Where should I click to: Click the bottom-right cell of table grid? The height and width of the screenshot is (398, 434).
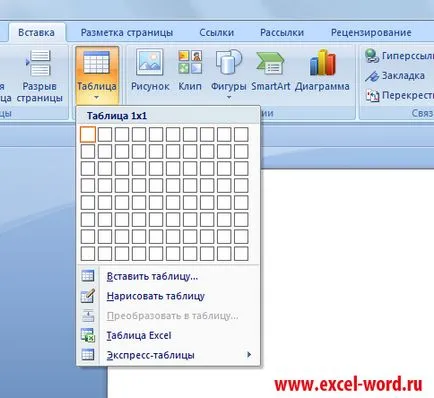click(241, 254)
